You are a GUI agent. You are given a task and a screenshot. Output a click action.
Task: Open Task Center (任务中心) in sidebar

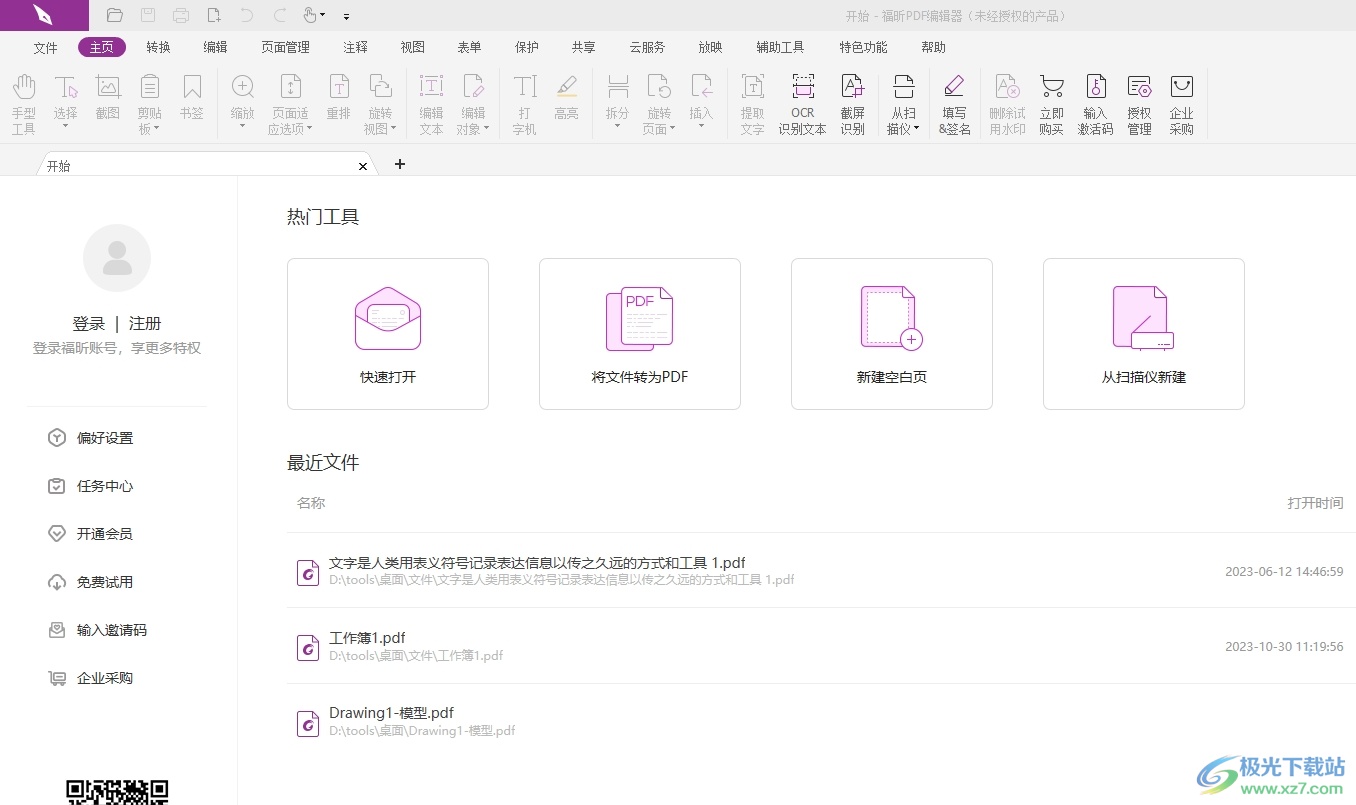91,486
